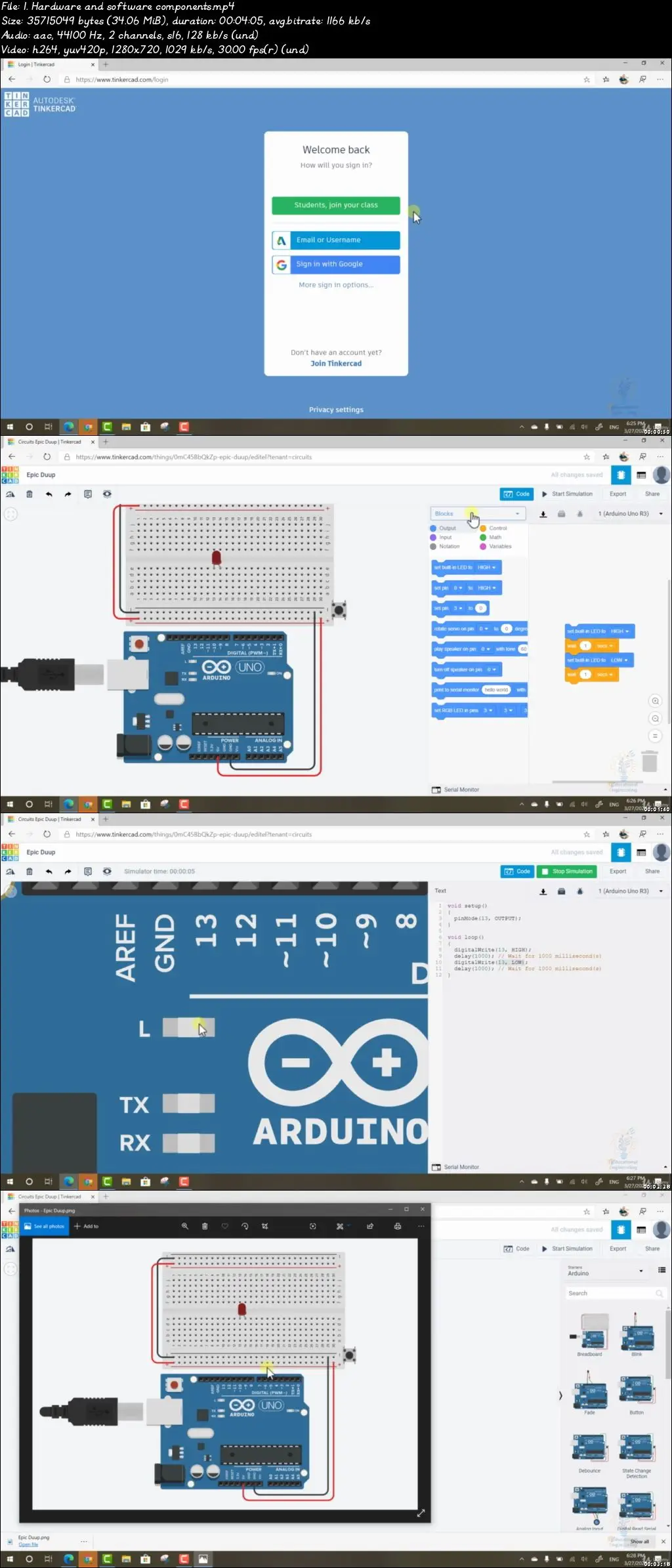Screen dimensions: 672x1568
Task: Open the Arduino Uno R3 dropdown in the Blocks editor frame
Action: 631,514
